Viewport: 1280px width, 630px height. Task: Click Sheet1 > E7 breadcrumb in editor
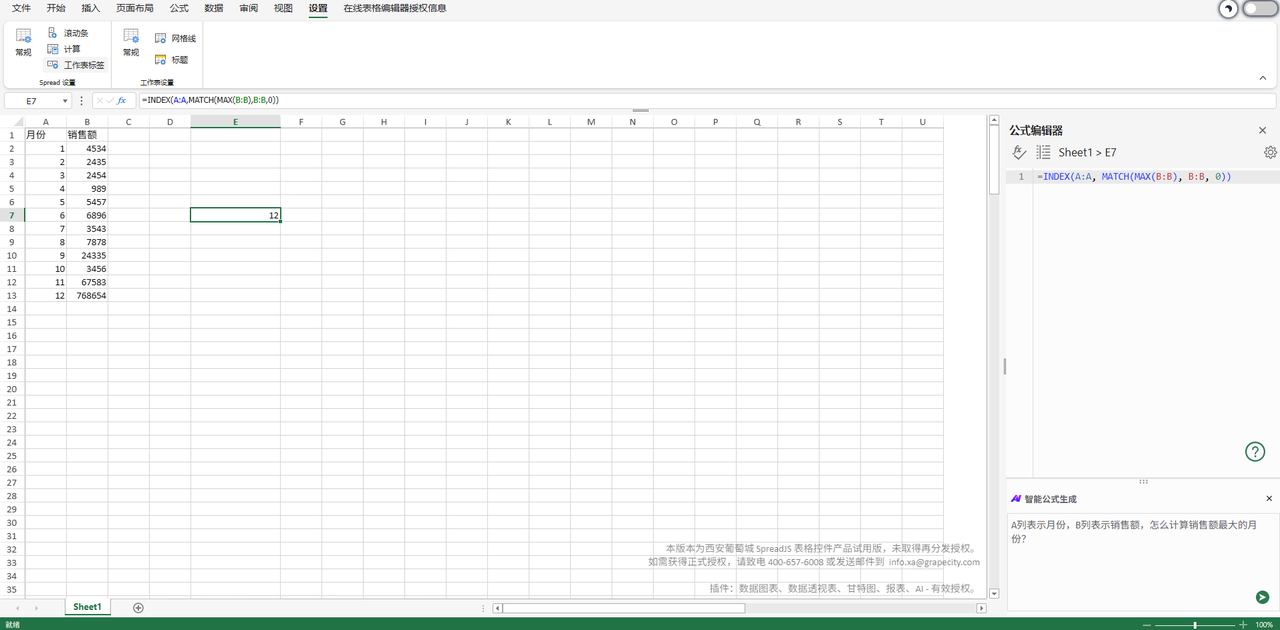pos(1087,153)
